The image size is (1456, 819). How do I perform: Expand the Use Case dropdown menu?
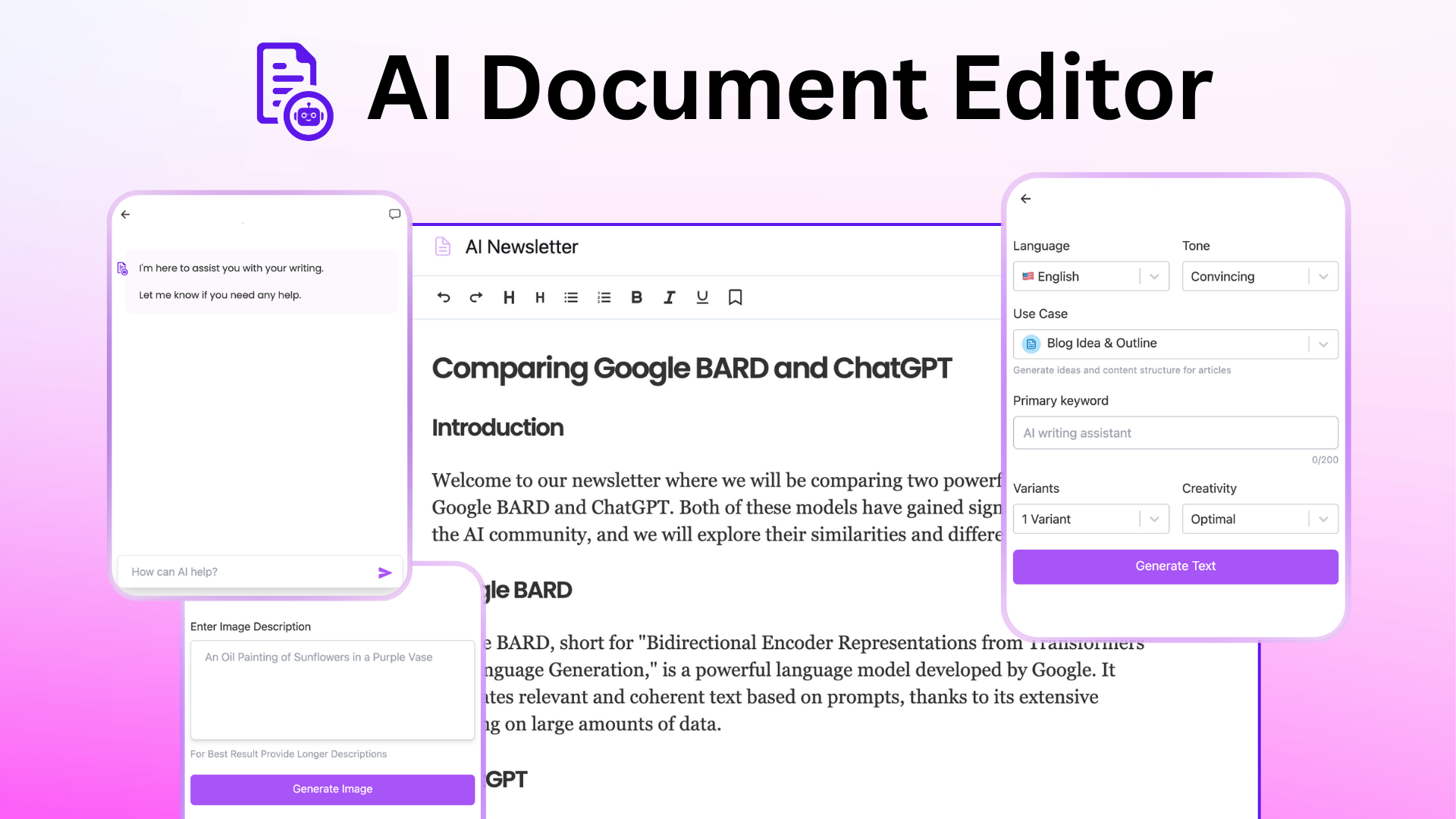tap(1323, 343)
